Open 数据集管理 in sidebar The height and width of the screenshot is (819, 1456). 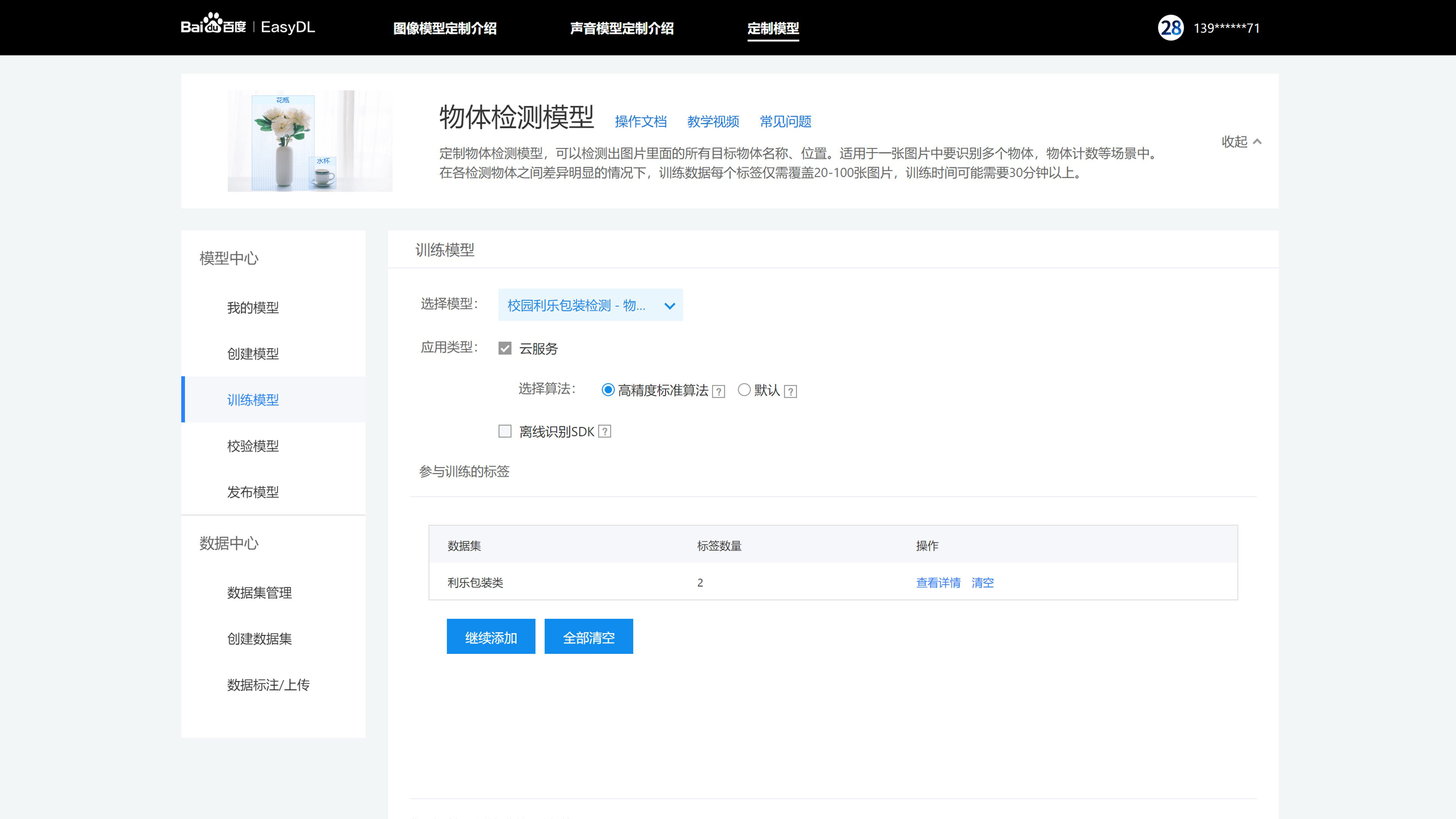(x=259, y=592)
